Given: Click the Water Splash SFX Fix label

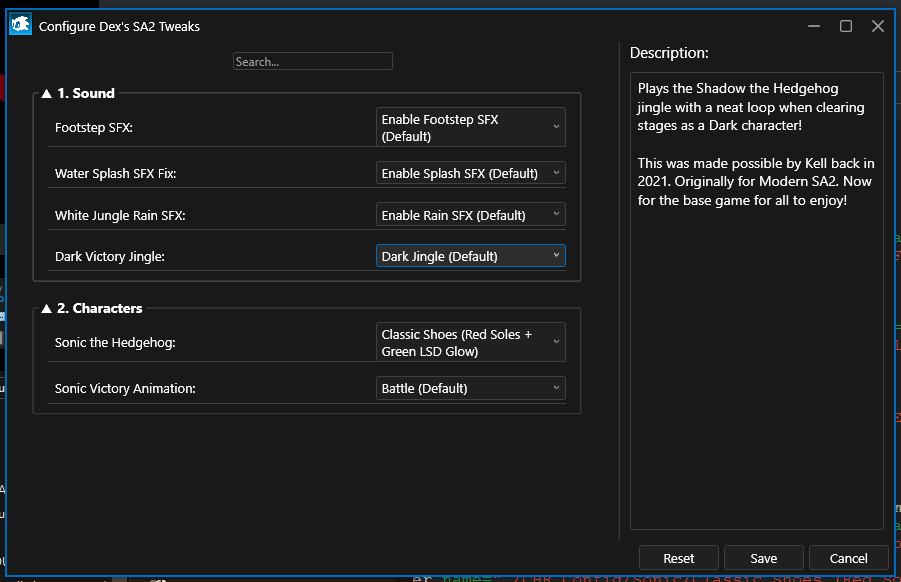Looking at the screenshot, I should 115,174.
